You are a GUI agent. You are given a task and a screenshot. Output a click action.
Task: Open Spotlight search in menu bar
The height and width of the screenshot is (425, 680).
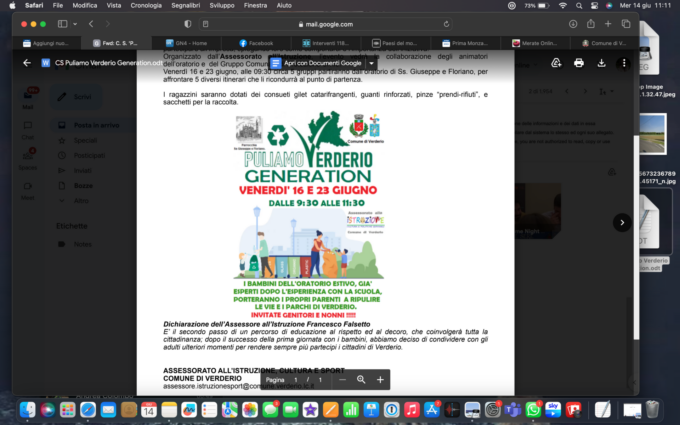[579, 6]
